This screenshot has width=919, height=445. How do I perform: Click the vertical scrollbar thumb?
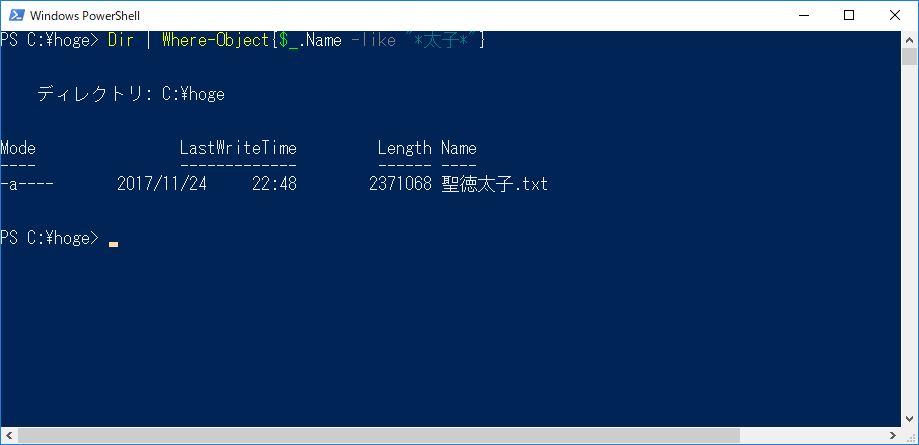(909, 57)
